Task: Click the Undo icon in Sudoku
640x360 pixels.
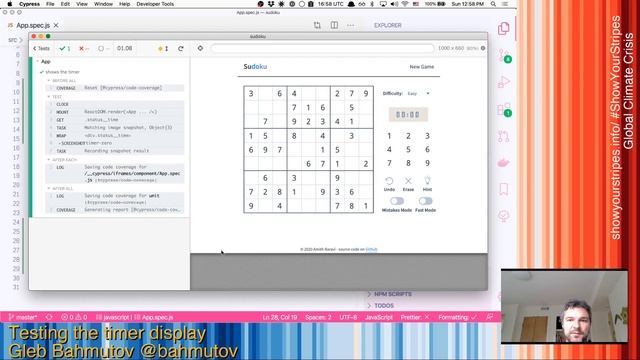Action: [x=389, y=180]
